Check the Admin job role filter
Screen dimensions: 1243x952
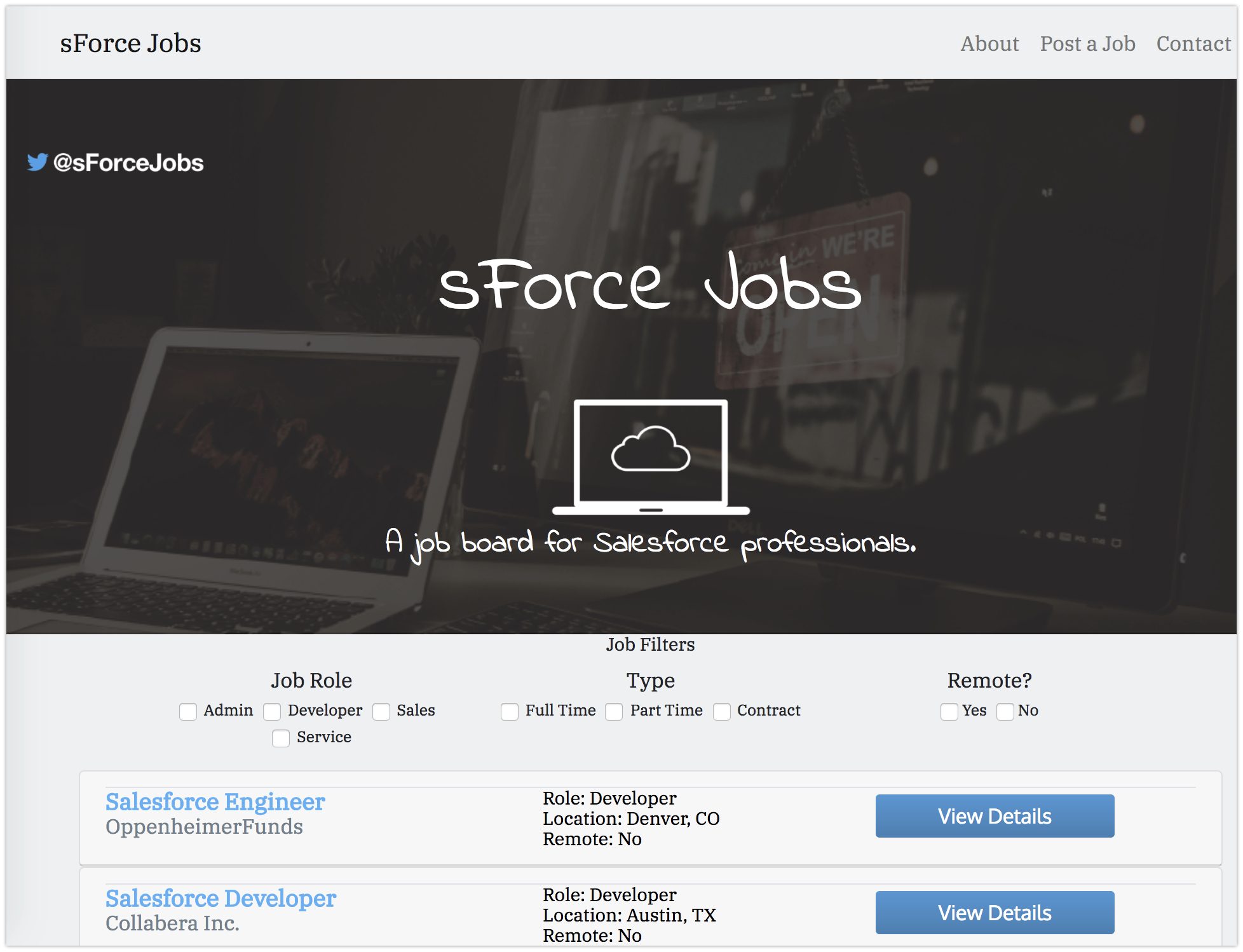click(188, 711)
